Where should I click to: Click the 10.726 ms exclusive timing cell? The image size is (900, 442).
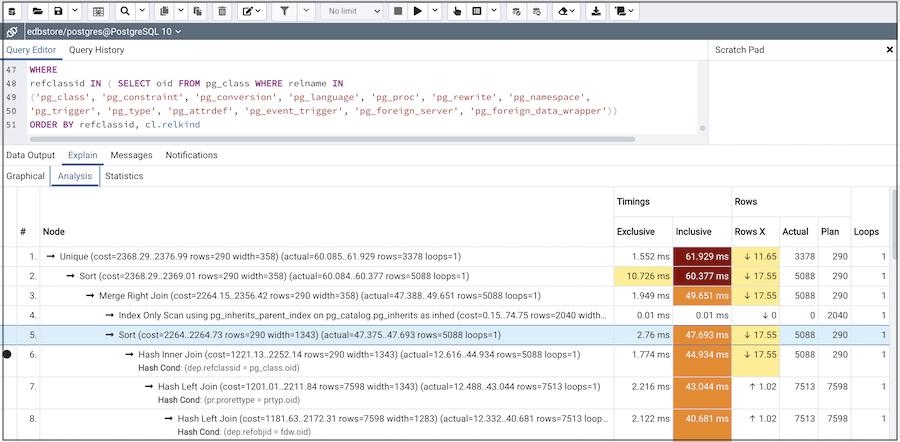643,276
